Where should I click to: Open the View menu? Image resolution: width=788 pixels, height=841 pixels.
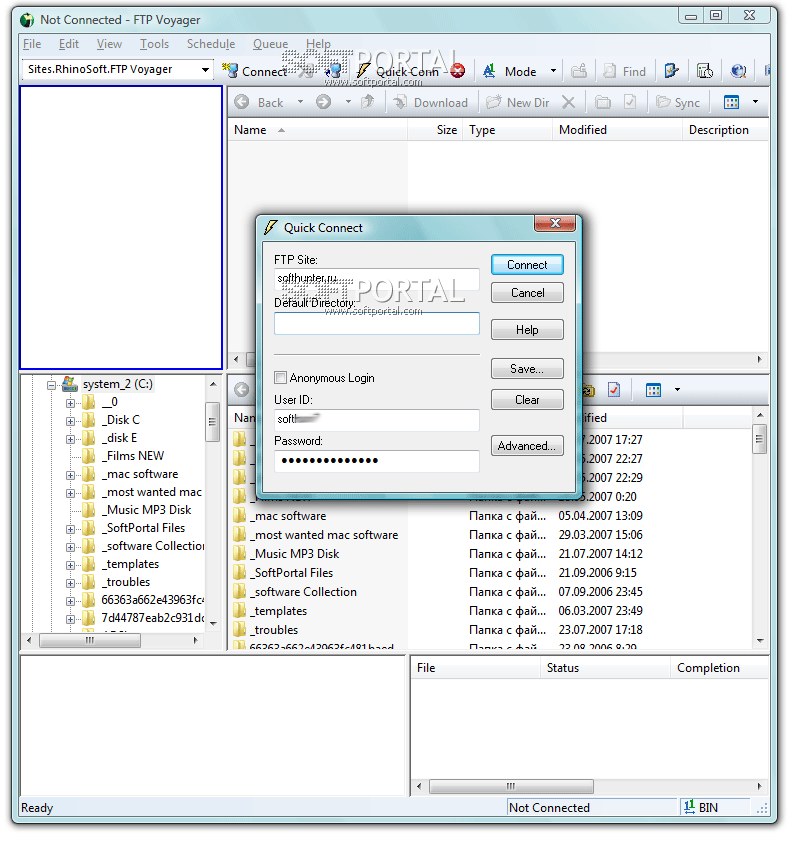coord(109,44)
